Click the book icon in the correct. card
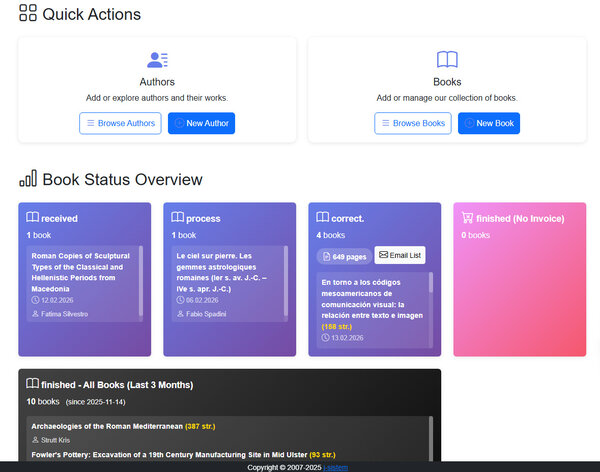Image resolution: width=600 pixels, height=472 pixels. (x=322, y=218)
